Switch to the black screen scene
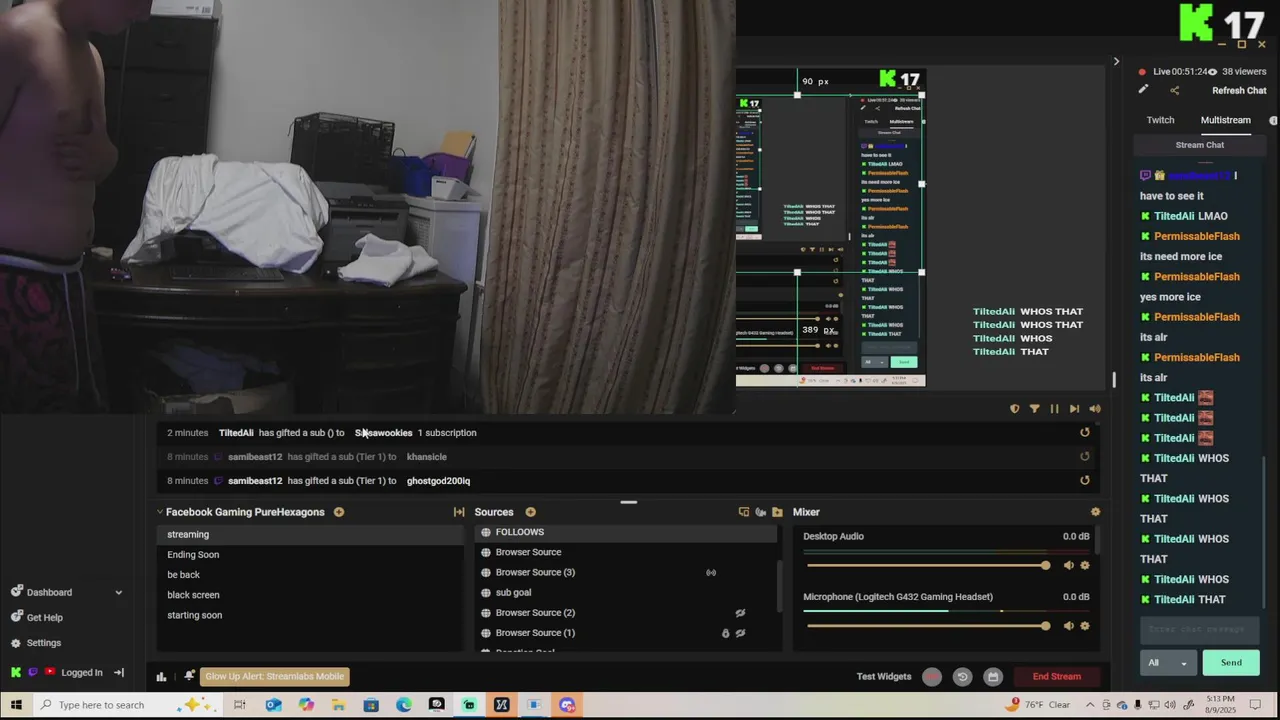The image size is (1280, 720). point(310,595)
